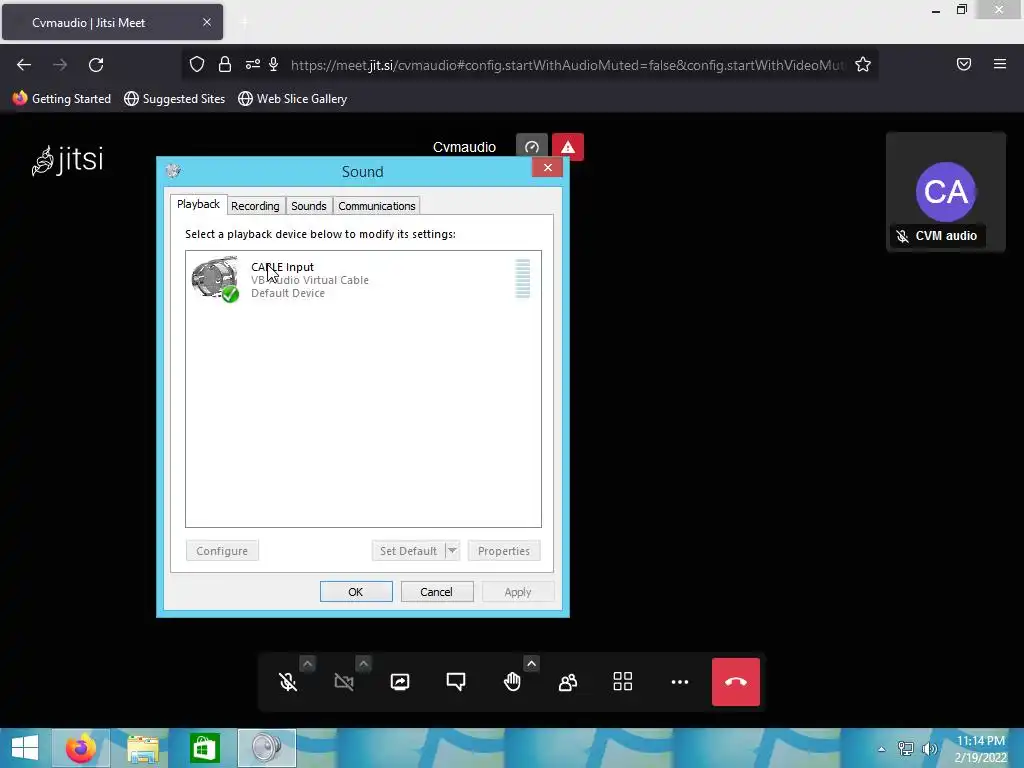Screen dimensions: 1024x768
Task: Open the Windows Store from taskbar
Action: click(x=204, y=748)
